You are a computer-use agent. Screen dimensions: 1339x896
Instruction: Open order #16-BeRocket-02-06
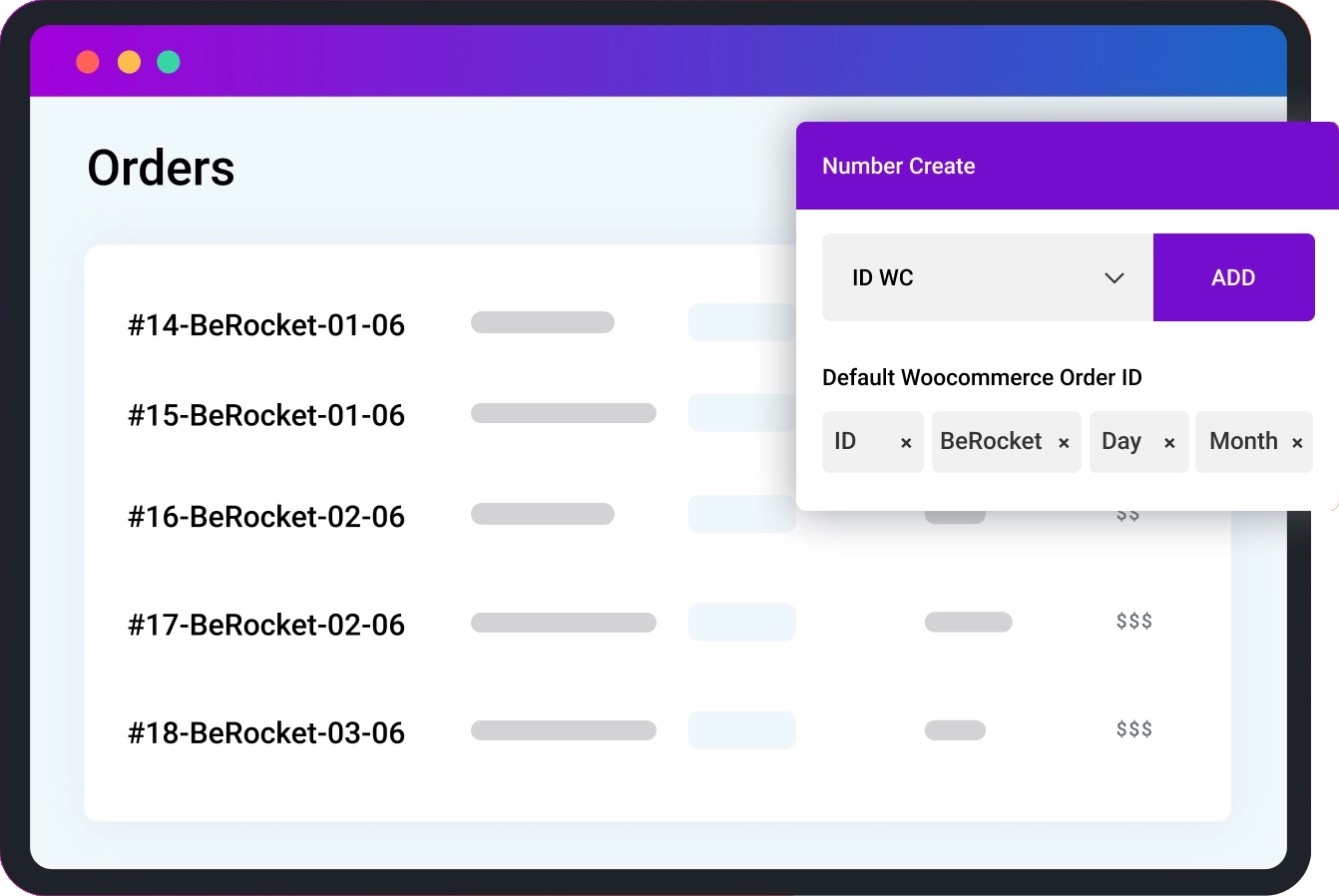[266, 517]
